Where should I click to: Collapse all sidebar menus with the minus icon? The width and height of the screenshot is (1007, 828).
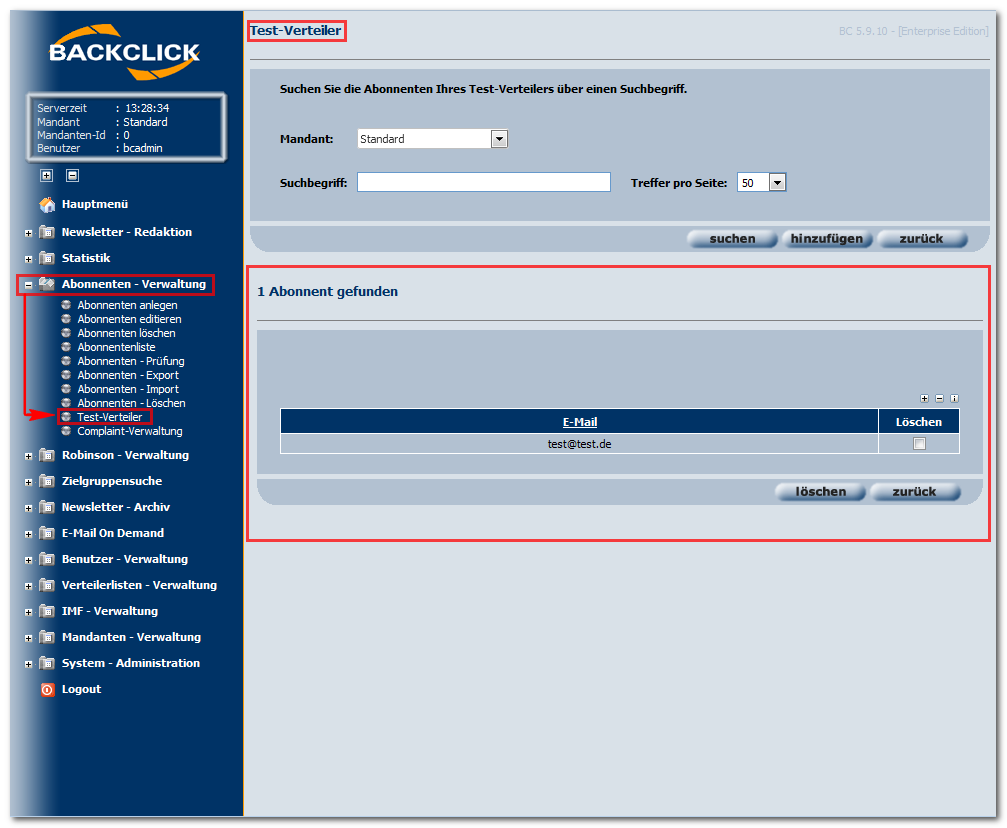[73, 175]
